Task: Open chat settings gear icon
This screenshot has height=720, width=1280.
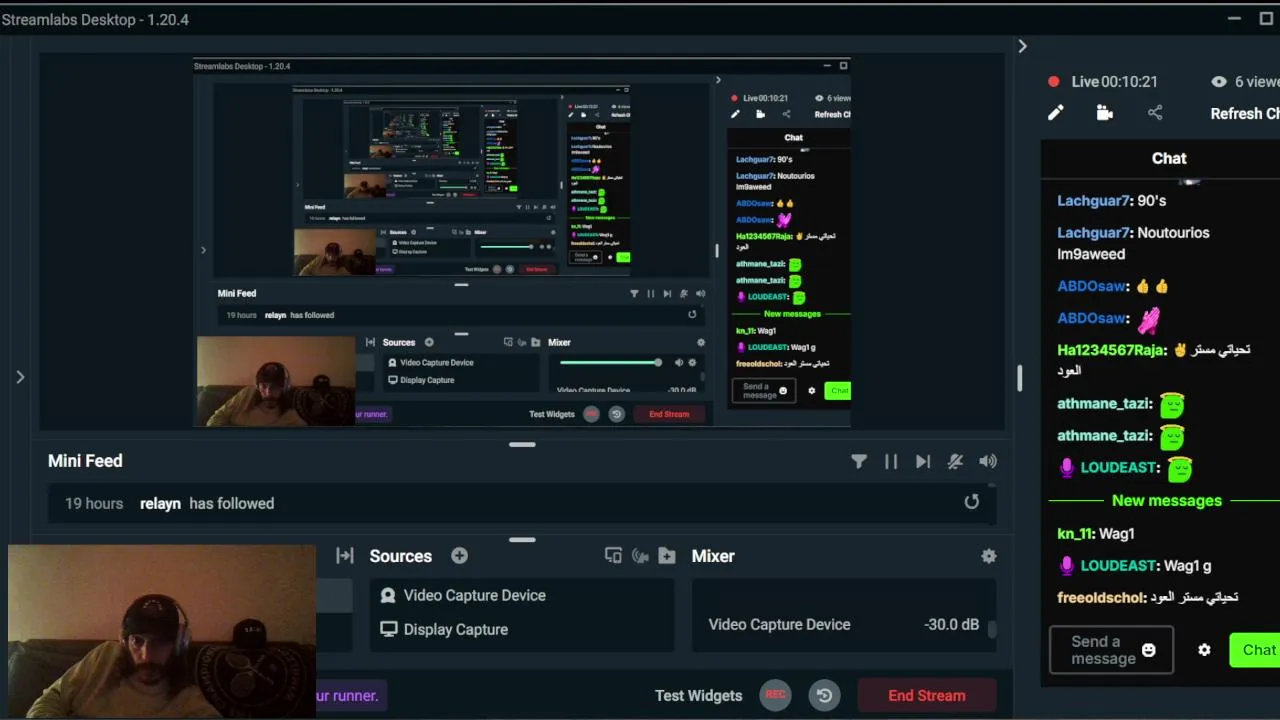Action: click(1204, 650)
